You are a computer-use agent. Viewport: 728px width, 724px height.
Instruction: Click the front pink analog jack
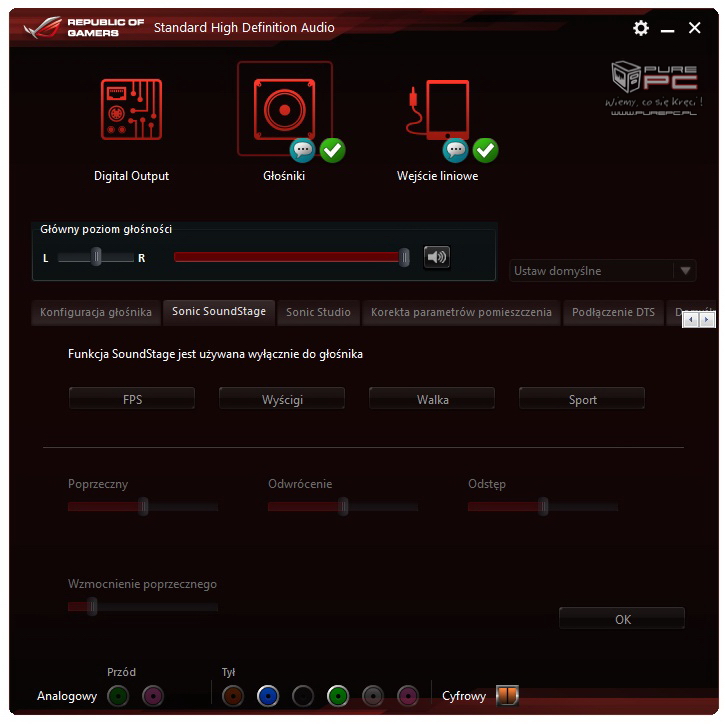[x=153, y=696]
